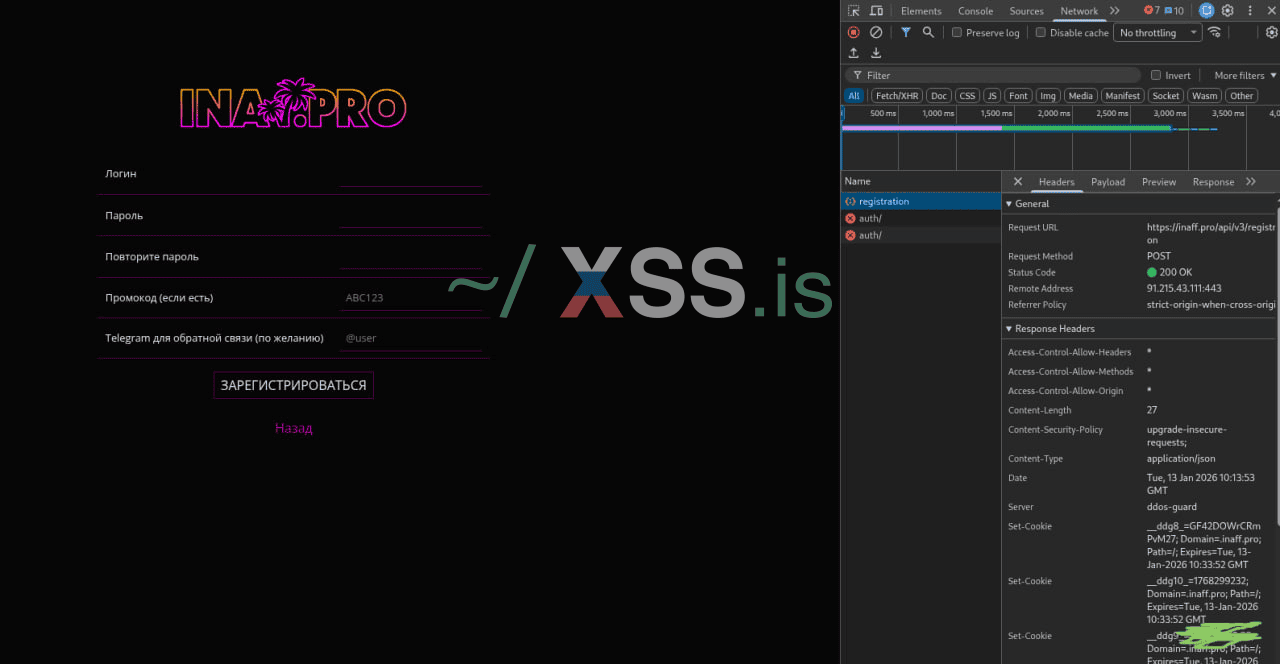Open the Response tab

[x=1213, y=182]
